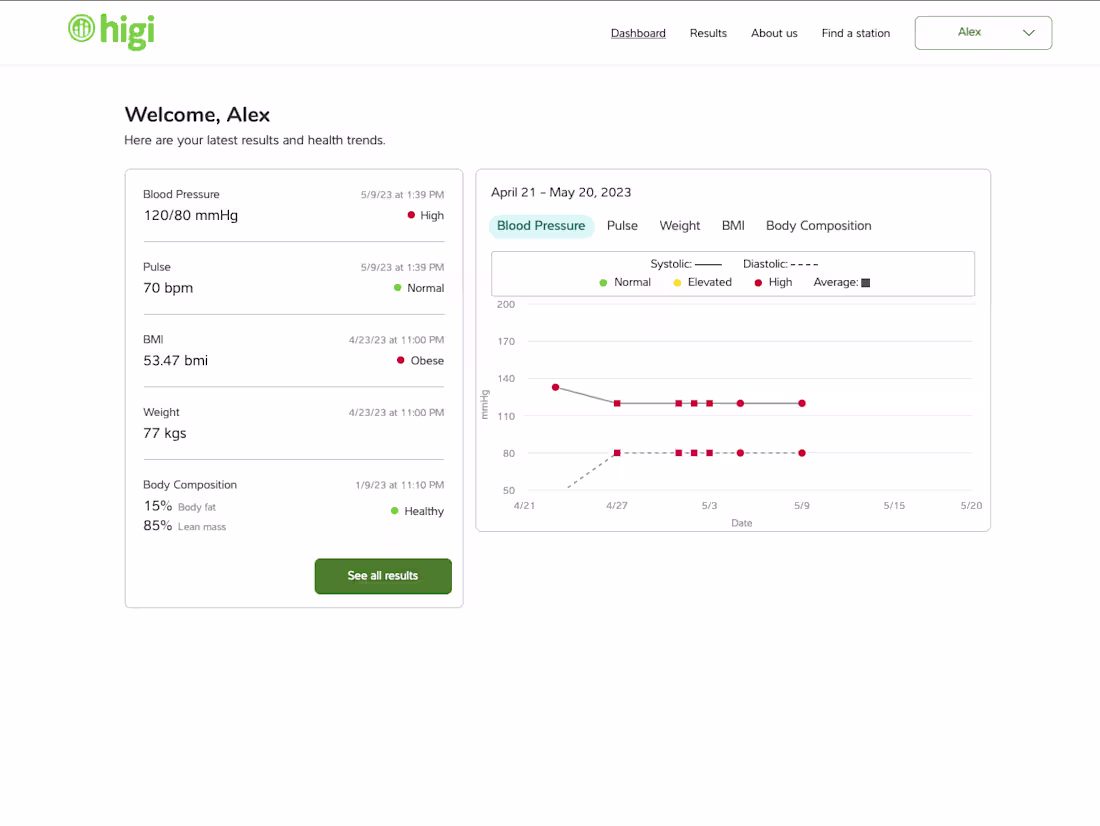
Task: Click the See all results button
Action: click(383, 576)
